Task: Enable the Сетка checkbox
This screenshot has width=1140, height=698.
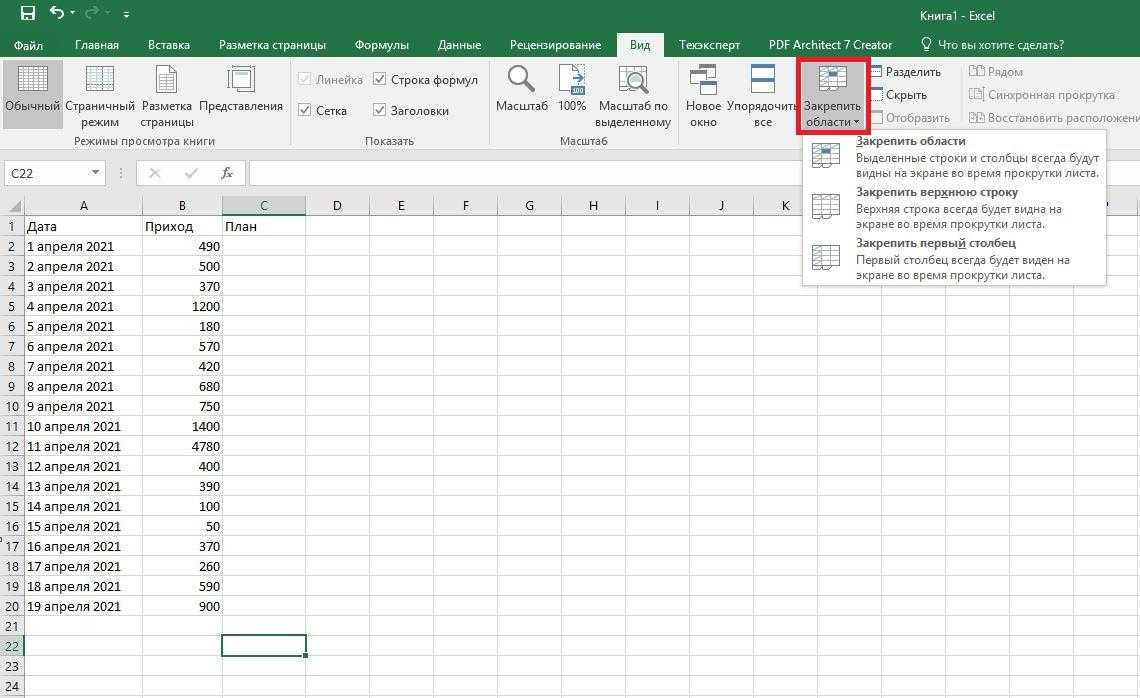Action: (304, 110)
